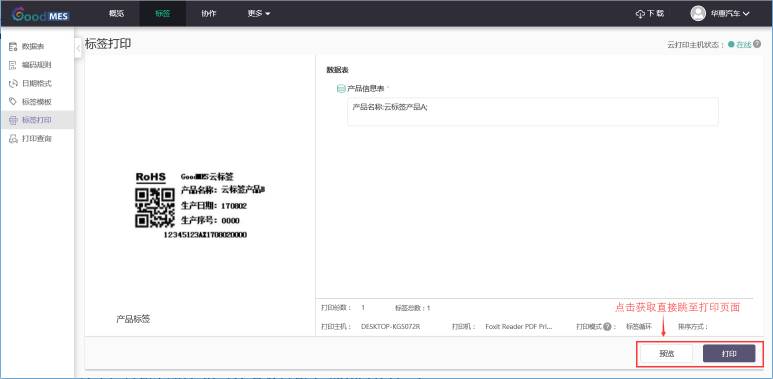This screenshot has height=379, width=773.
Task: Click the 产品标签 label name
Action: (x=133, y=319)
